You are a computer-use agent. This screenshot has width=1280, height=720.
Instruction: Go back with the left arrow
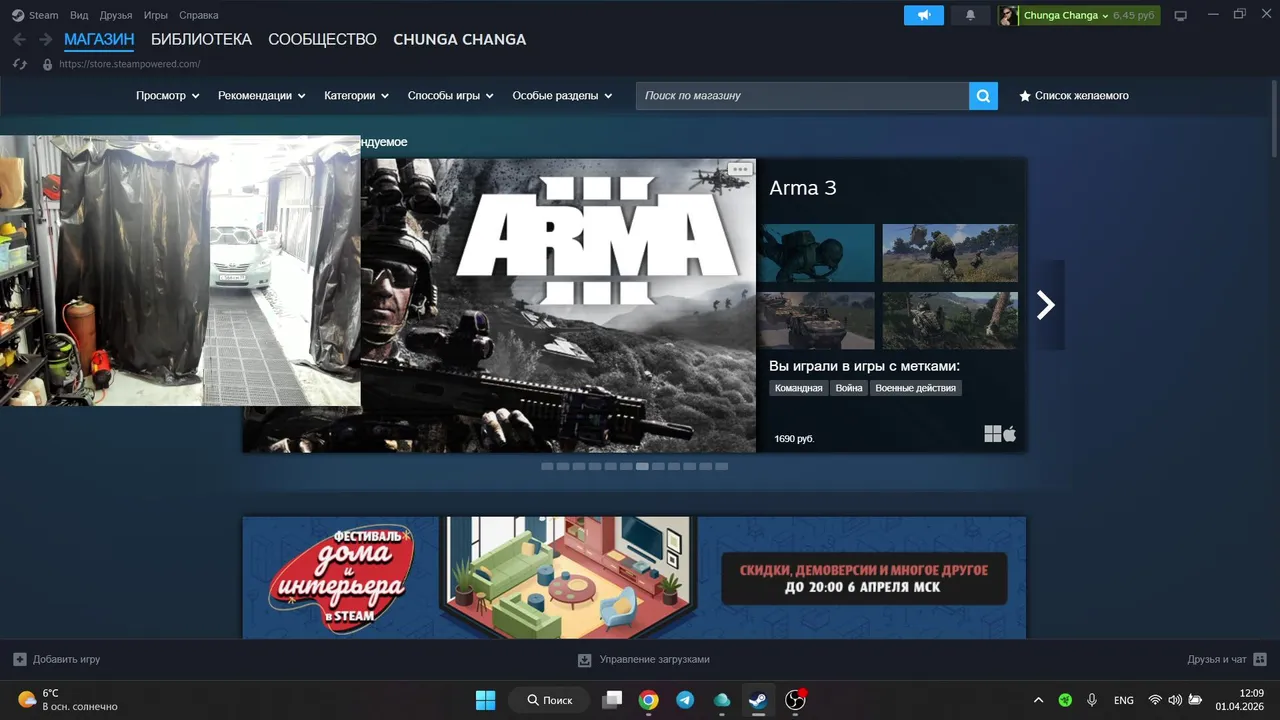click(x=20, y=39)
